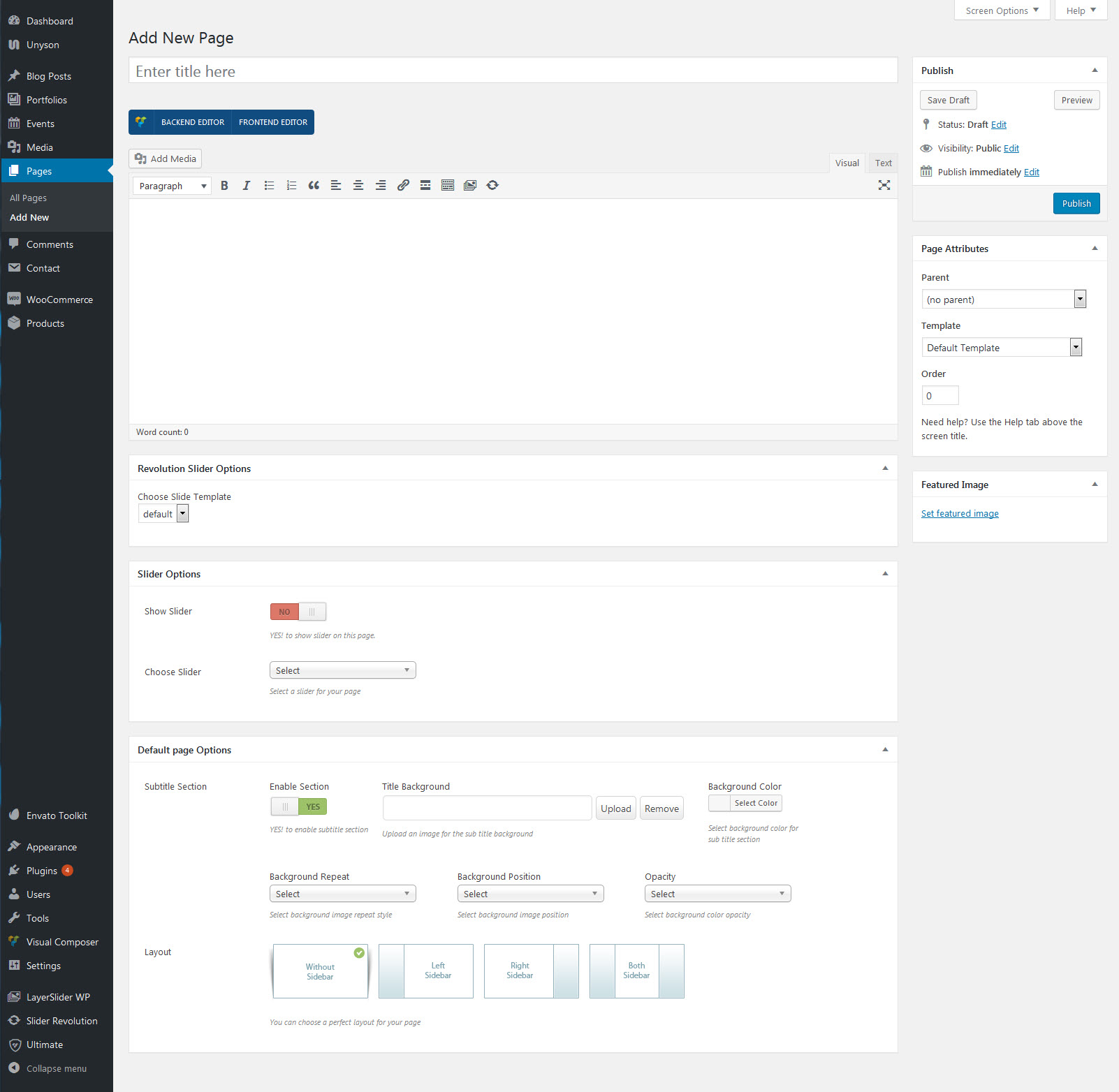The image size is (1119, 1092).
Task: Toggle the bulleted list icon
Action: [269, 186]
